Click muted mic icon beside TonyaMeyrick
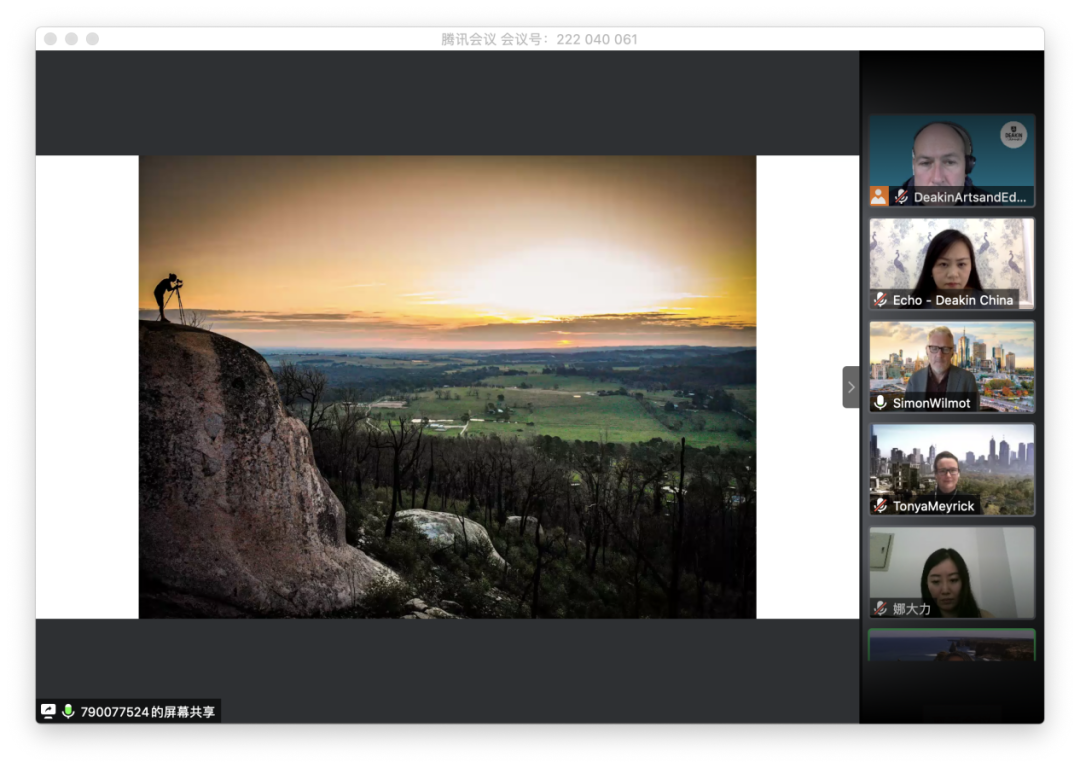 point(881,506)
